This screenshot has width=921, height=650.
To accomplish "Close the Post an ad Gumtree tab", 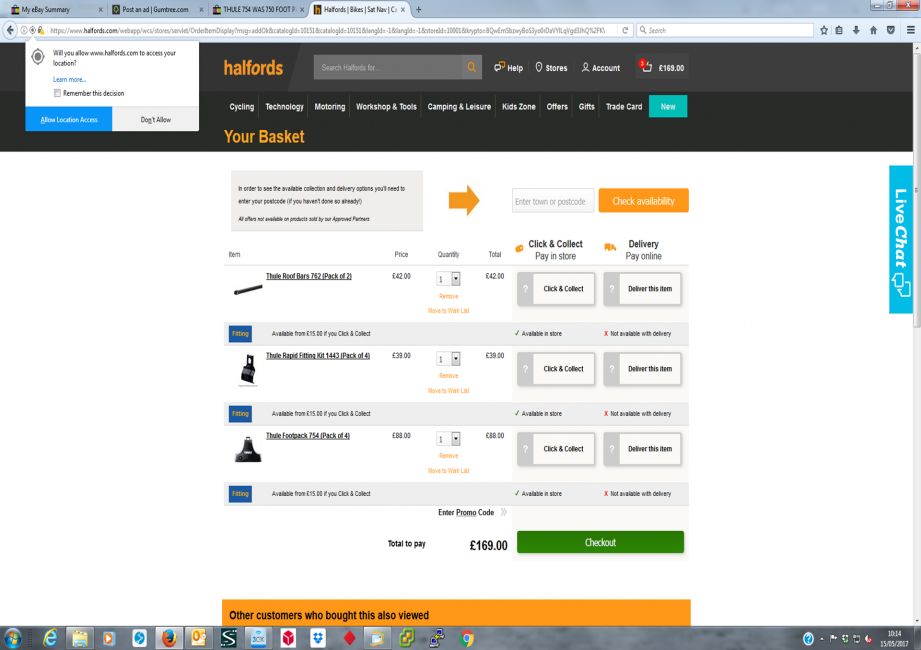I will 201,9.
